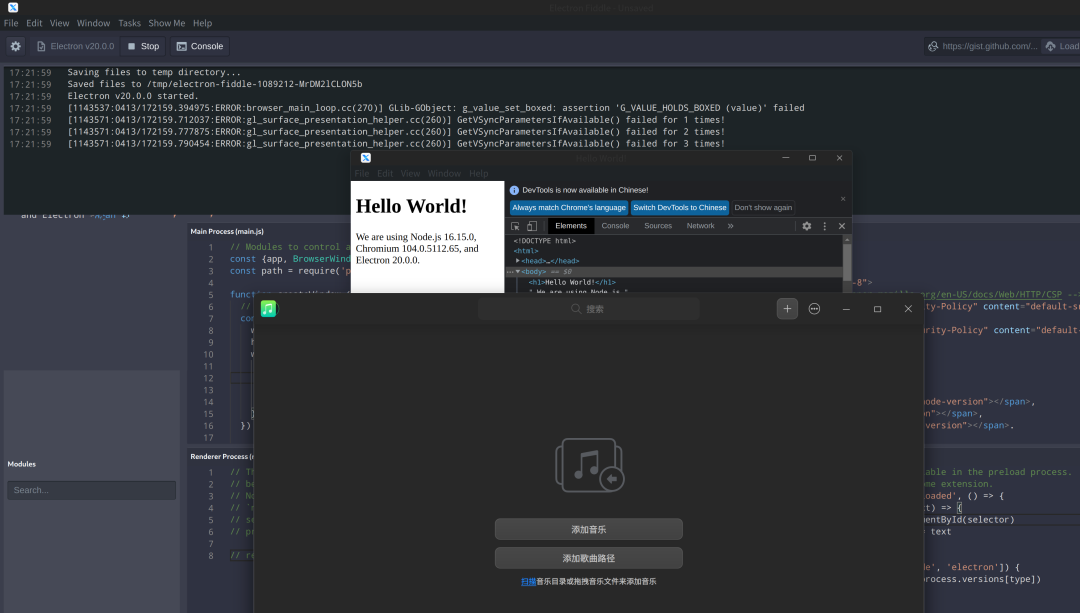Click the Electron v20.0.0 version selector
Image resolution: width=1080 pixels, height=613 pixels.
[x=75, y=46]
